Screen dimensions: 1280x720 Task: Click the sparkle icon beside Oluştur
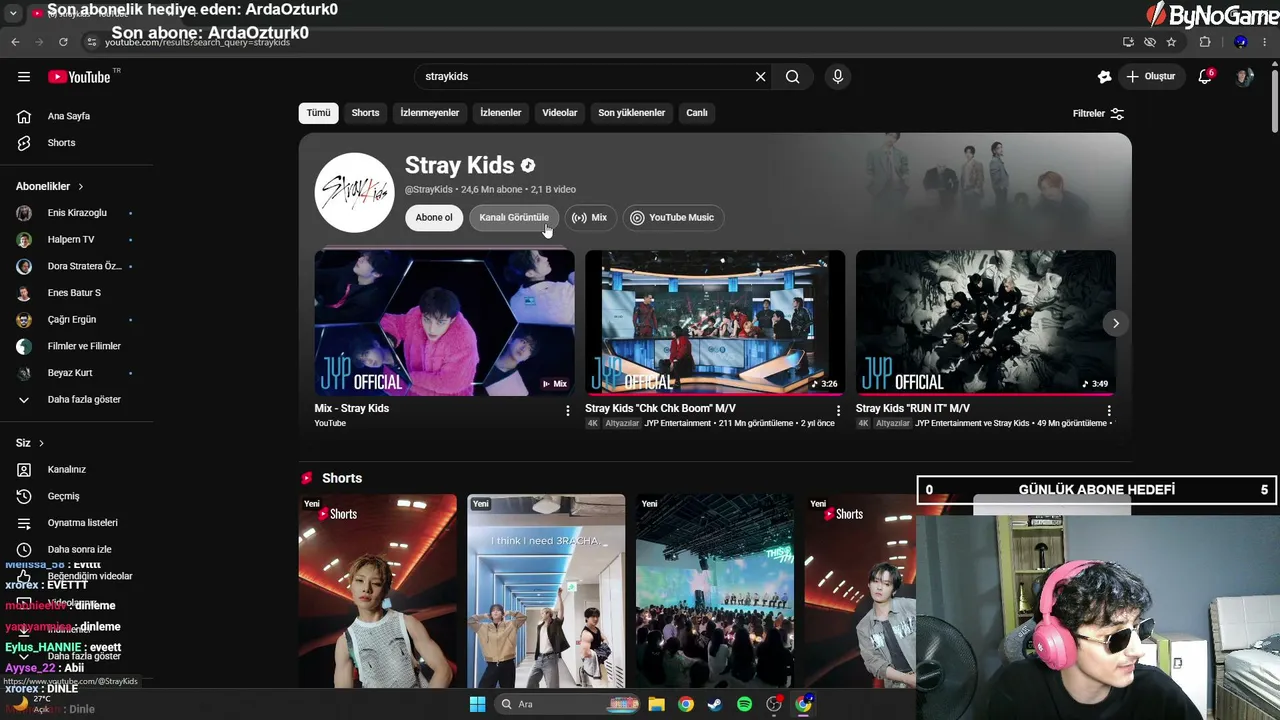coord(1104,77)
